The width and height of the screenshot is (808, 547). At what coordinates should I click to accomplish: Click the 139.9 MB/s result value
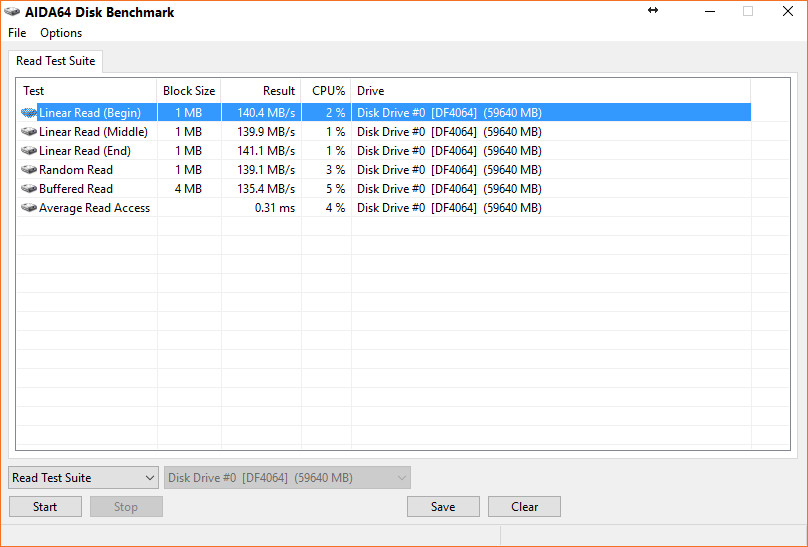pyautogui.click(x=266, y=131)
